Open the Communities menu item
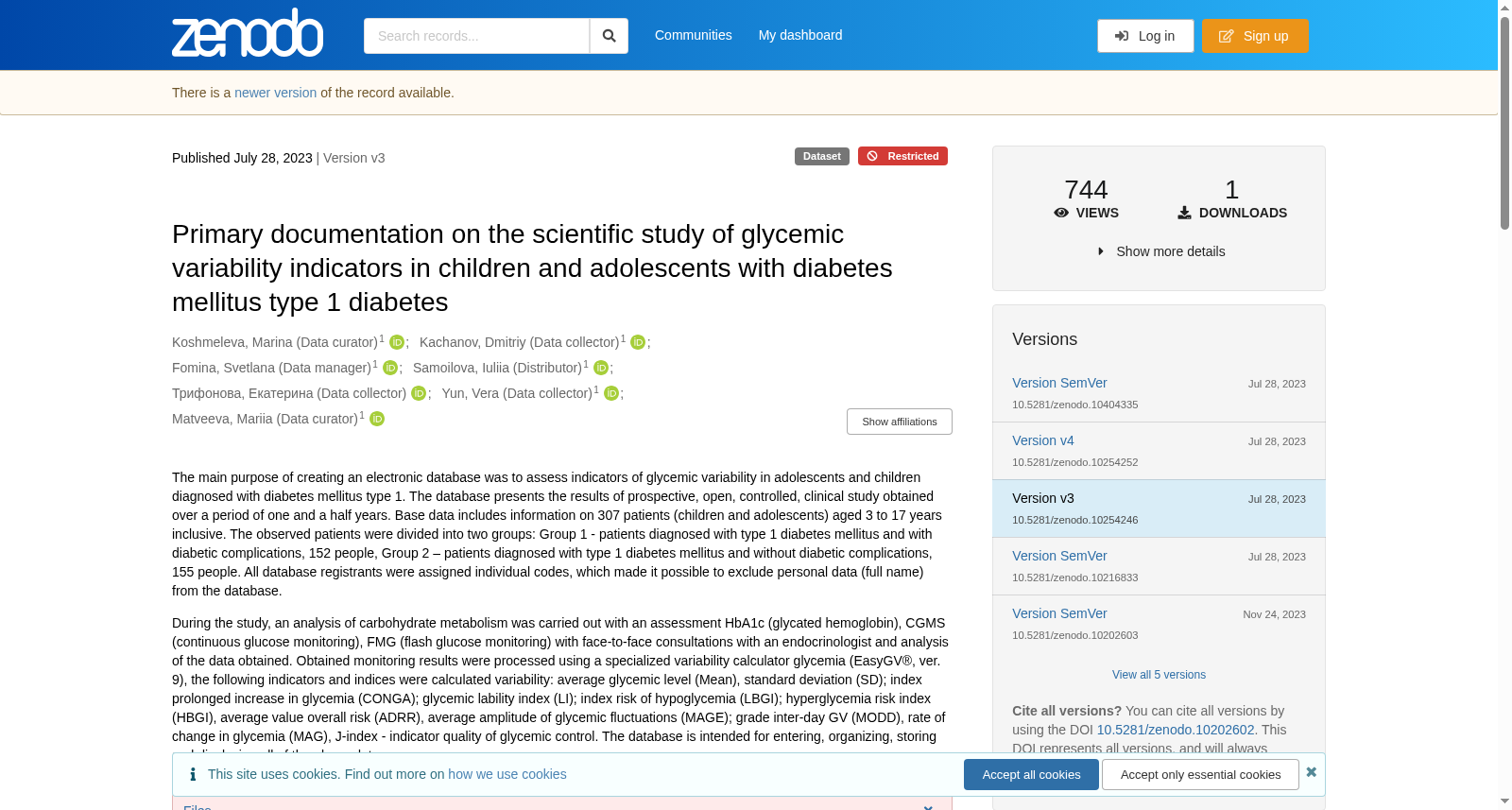Viewport: 1512px width, 810px height. (x=694, y=35)
